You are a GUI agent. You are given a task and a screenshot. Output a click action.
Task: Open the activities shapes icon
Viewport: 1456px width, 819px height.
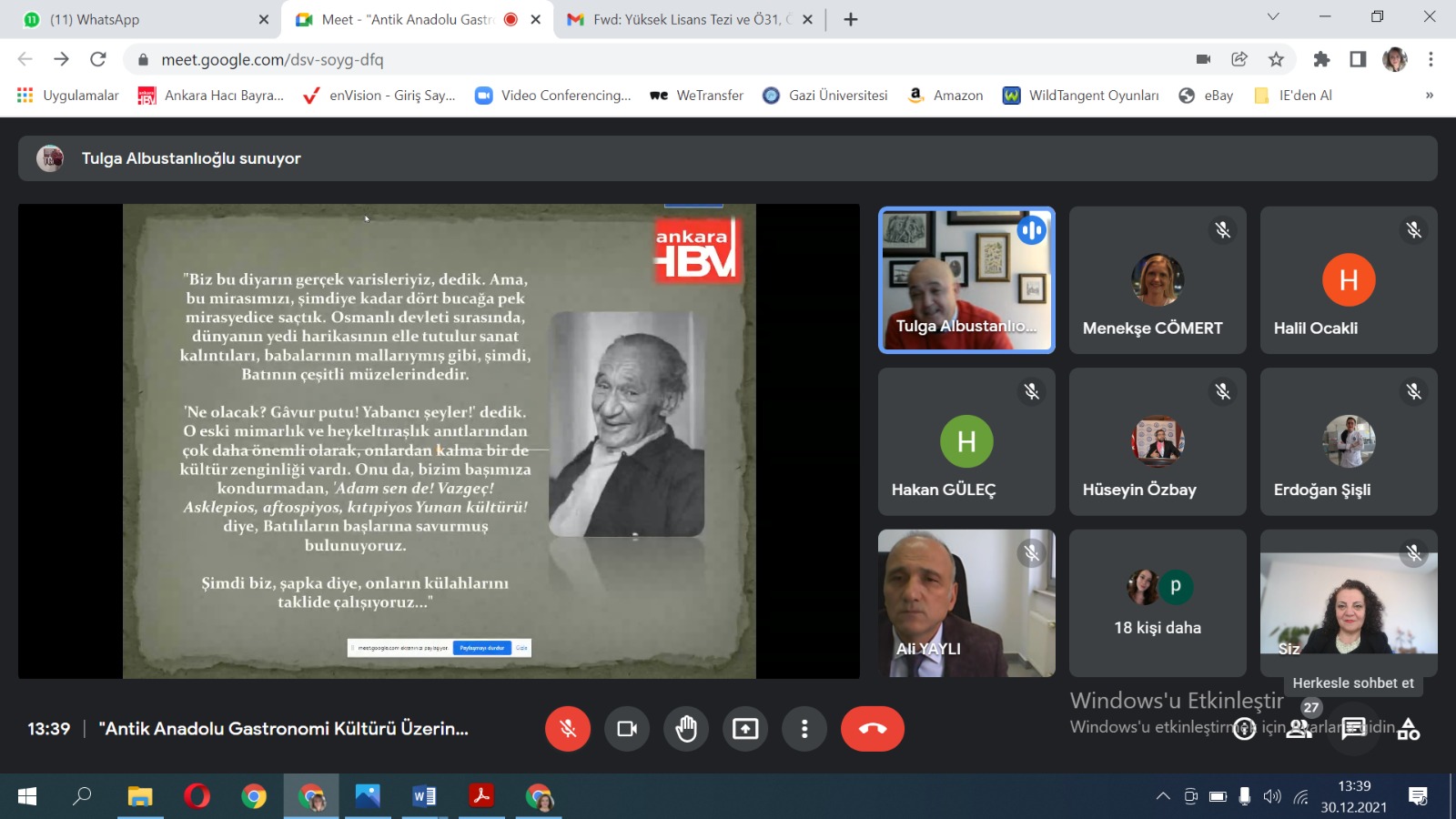pyautogui.click(x=1408, y=729)
